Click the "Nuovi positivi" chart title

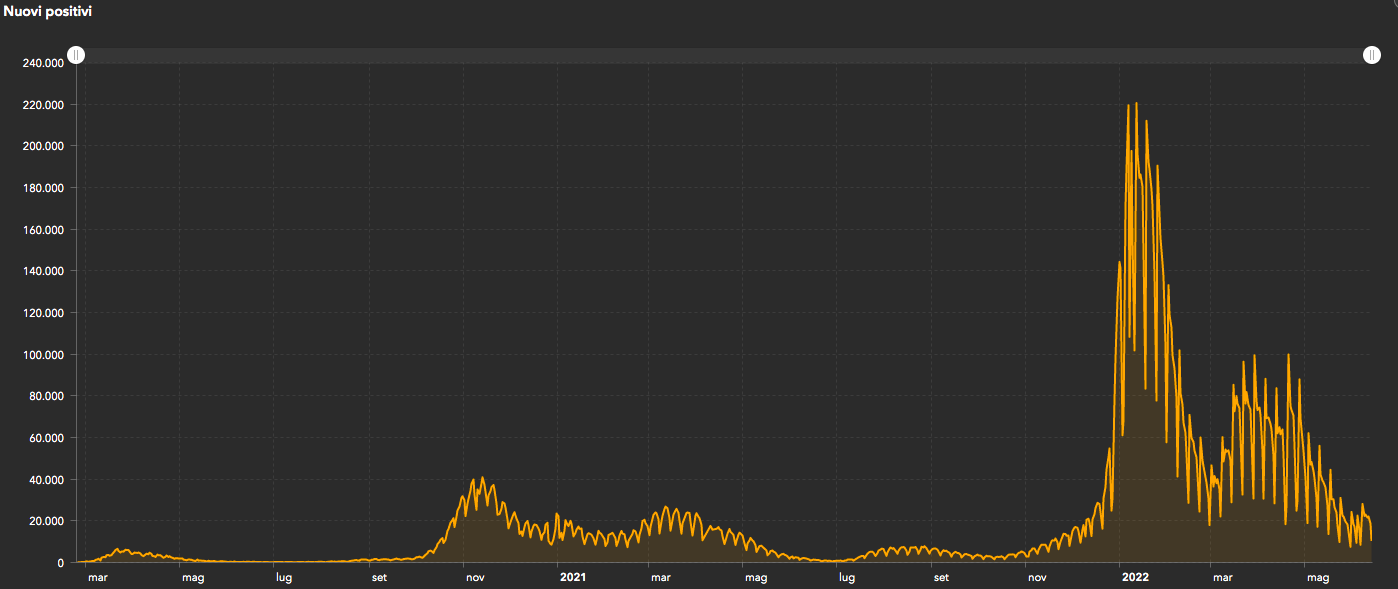tap(48, 11)
